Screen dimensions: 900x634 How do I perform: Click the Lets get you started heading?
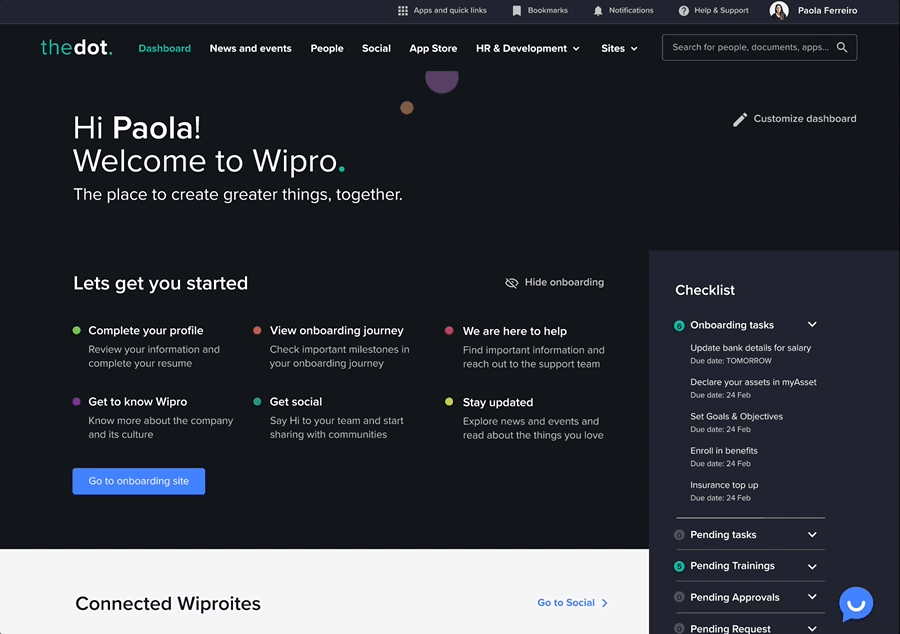click(x=161, y=283)
